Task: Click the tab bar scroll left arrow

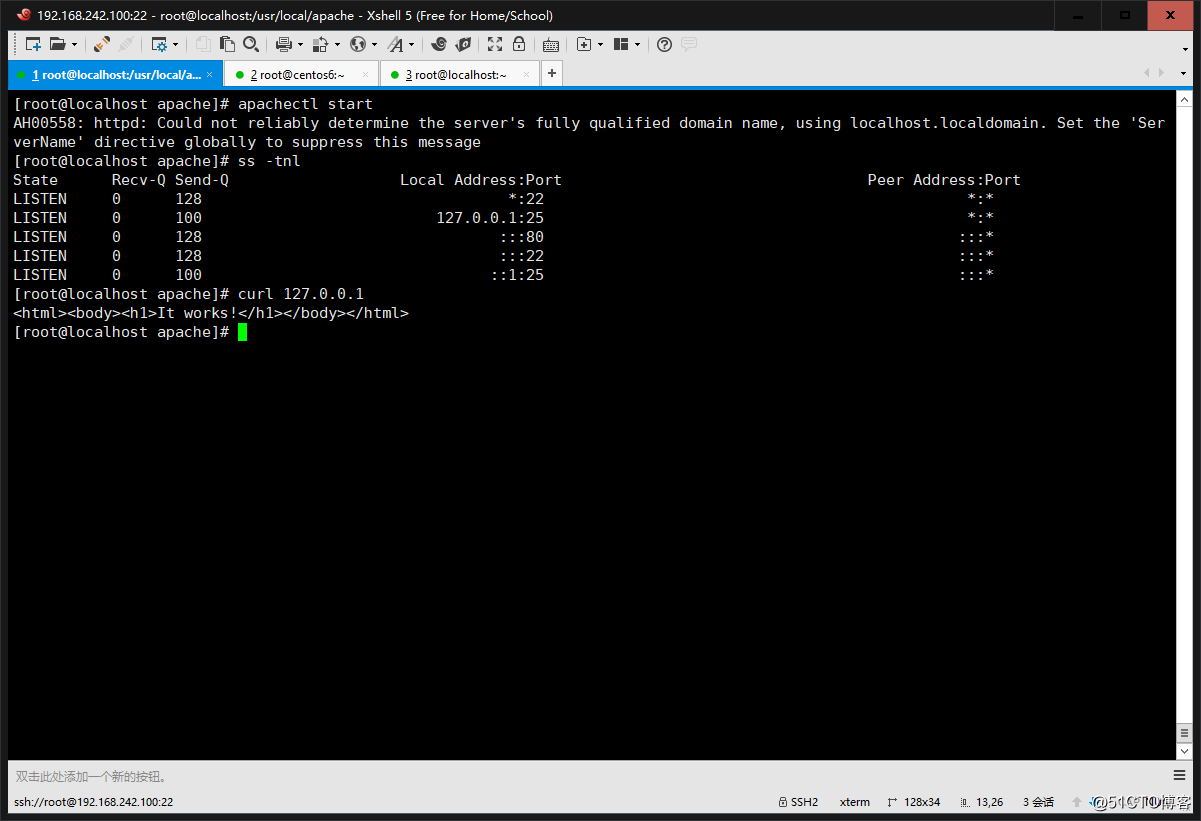Action: click(x=1146, y=73)
